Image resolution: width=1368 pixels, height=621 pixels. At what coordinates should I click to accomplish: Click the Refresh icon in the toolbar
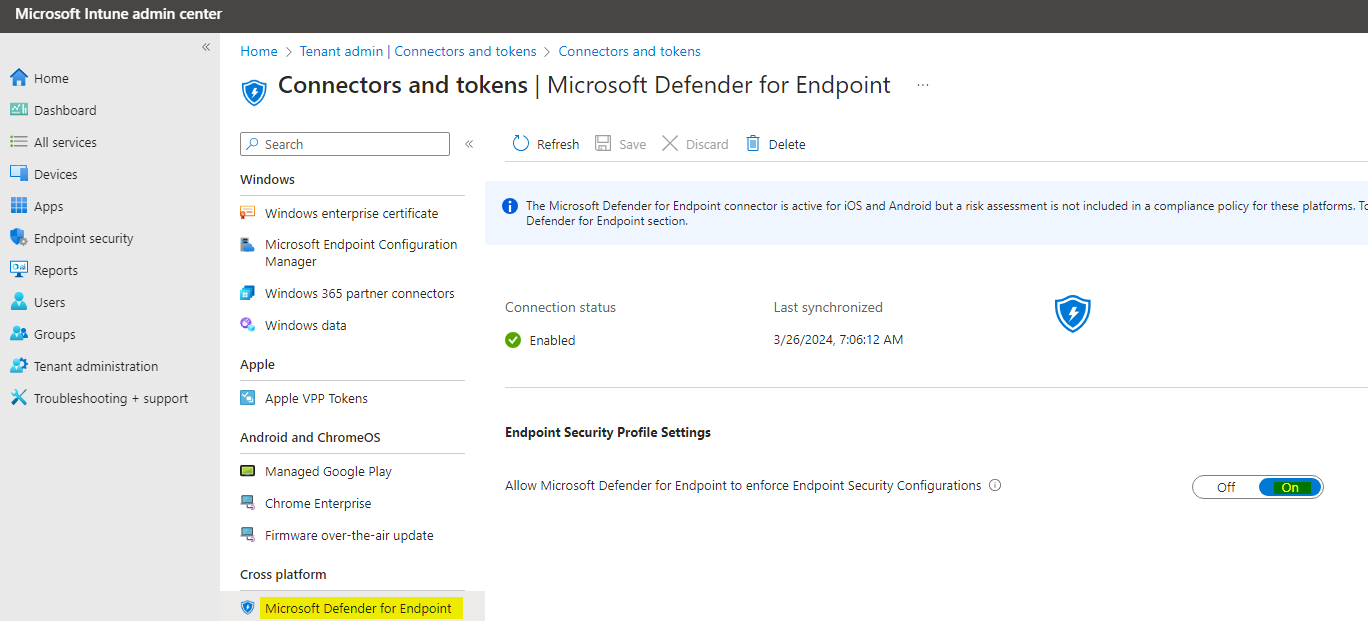[521, 144]
